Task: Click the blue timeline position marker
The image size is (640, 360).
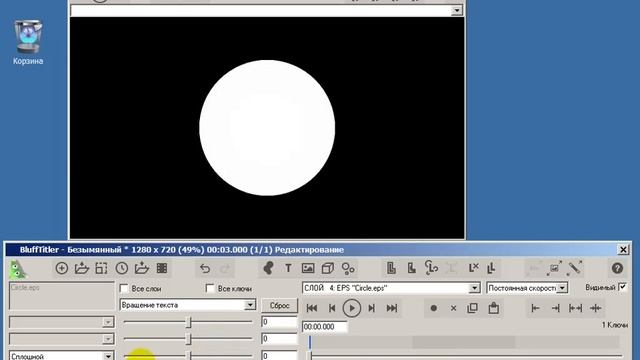Action: point(310,342)
